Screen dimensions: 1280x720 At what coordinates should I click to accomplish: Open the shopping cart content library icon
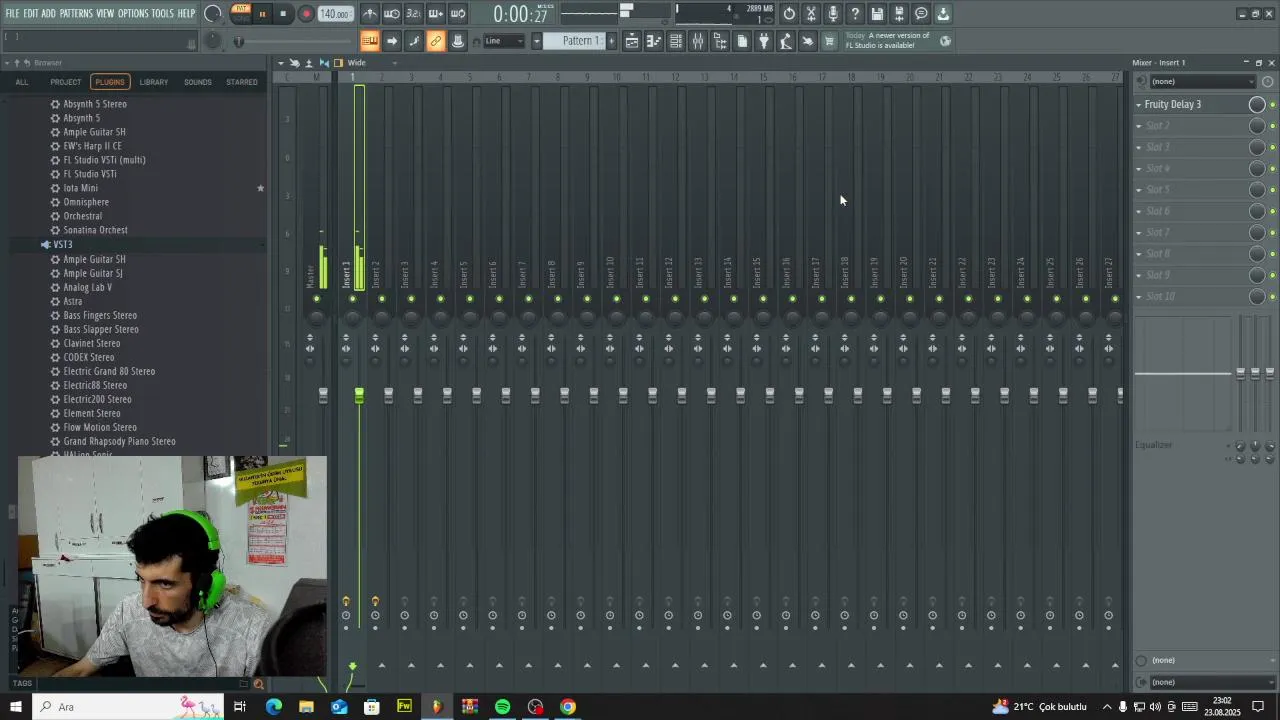tap(829, 41)
